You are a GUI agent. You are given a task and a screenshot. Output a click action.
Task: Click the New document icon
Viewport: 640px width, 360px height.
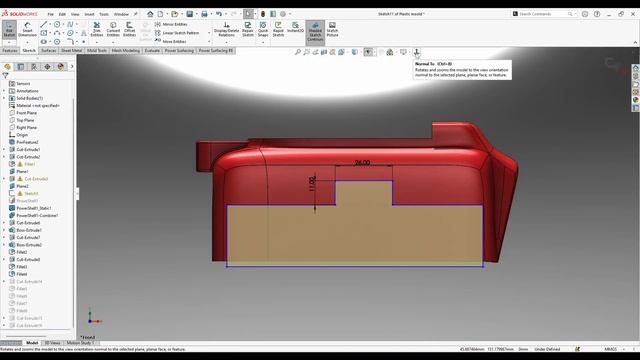pyautogui.click(x=161, y=14)
